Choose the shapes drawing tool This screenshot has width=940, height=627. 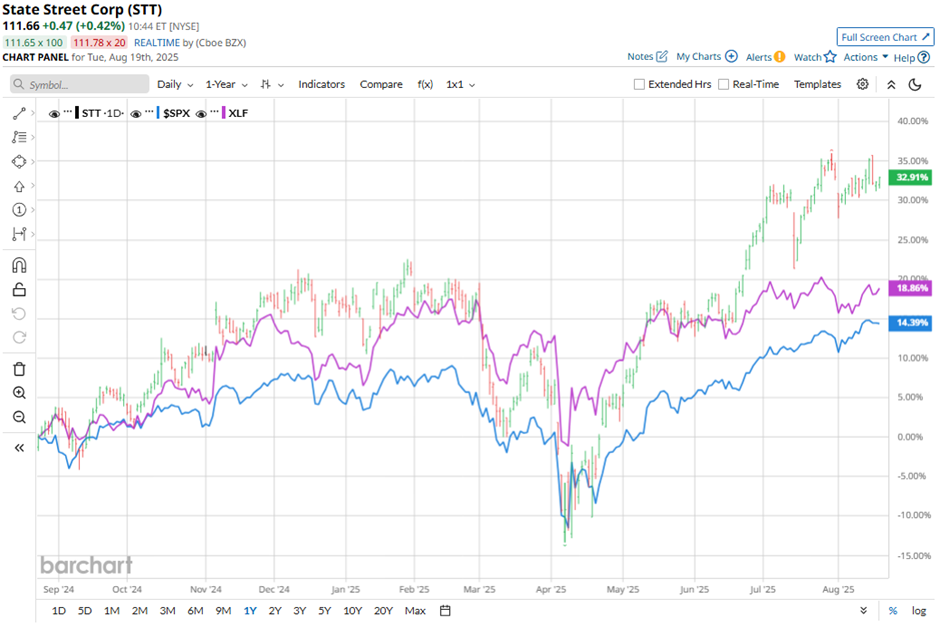tap(19, 162)
